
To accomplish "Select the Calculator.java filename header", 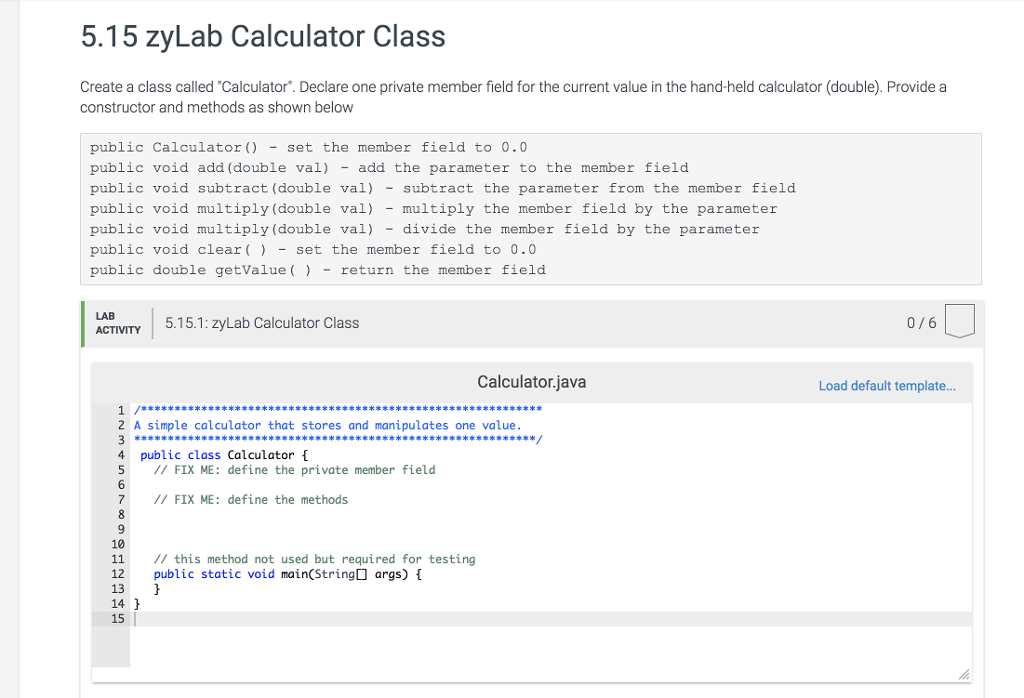I will coord(530,382).
